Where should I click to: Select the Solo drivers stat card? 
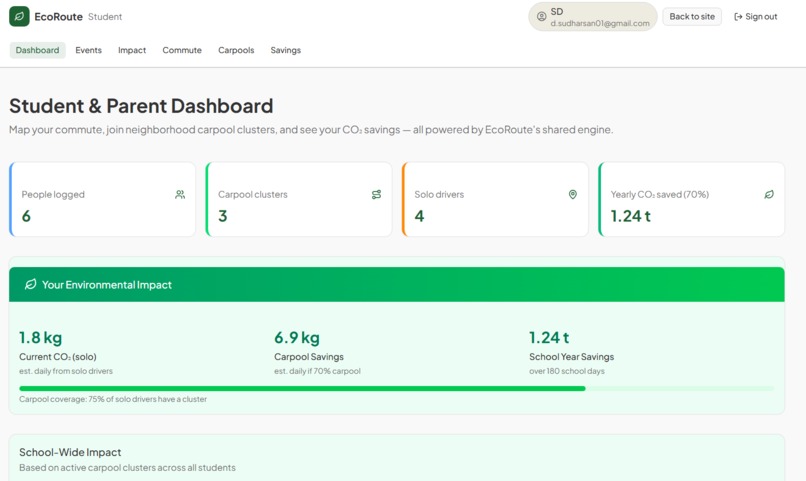(x=495, y=199)
